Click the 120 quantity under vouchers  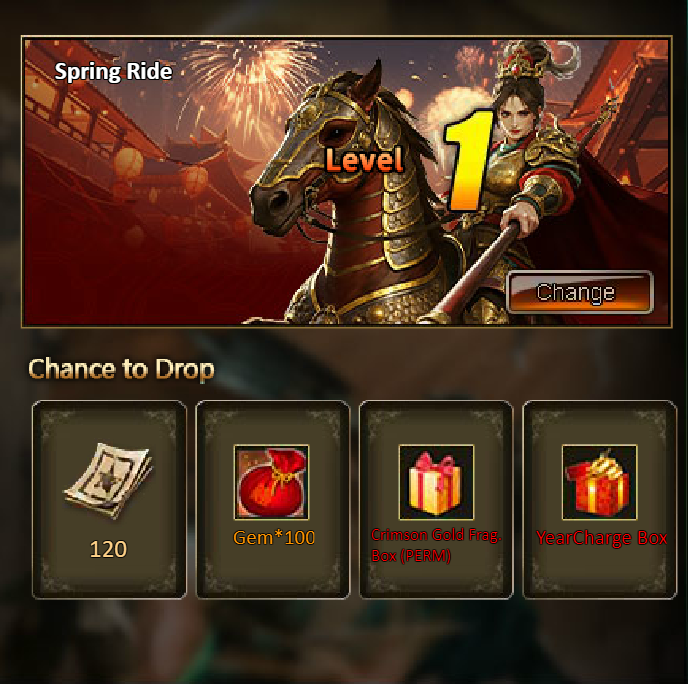[x=108, y=549]
